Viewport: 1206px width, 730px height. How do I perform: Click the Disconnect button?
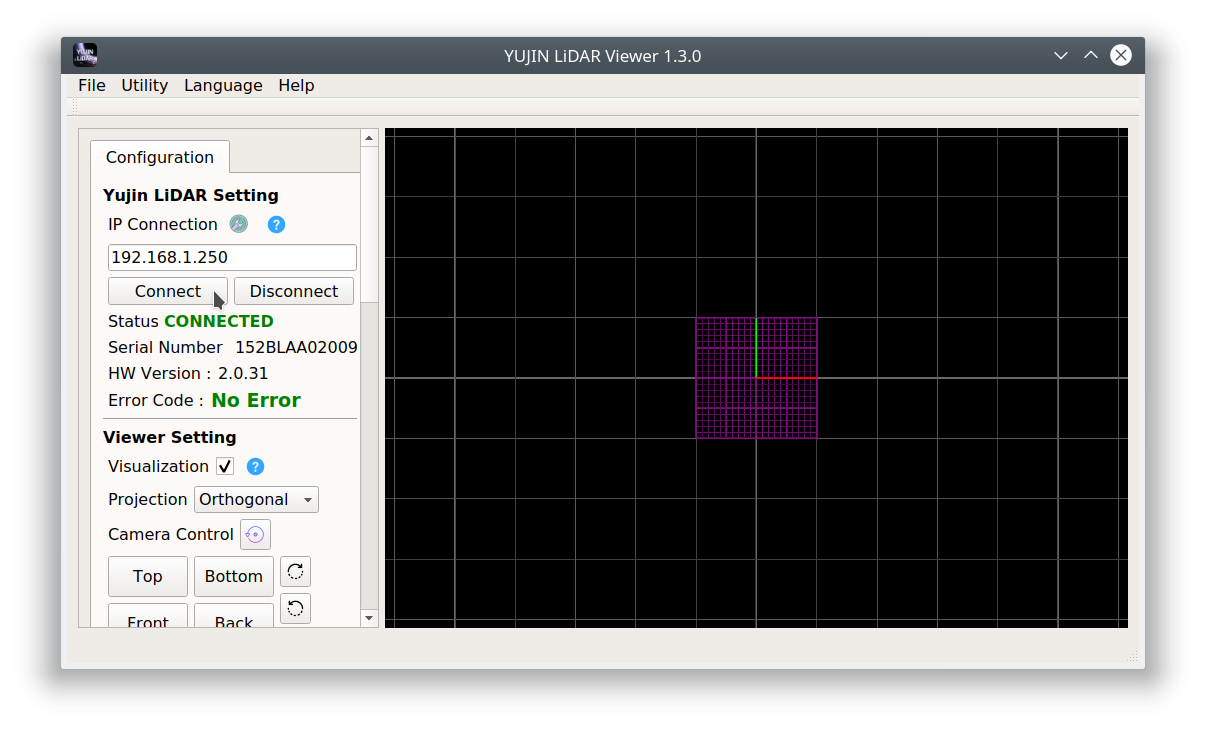click(x=294, y=291)
